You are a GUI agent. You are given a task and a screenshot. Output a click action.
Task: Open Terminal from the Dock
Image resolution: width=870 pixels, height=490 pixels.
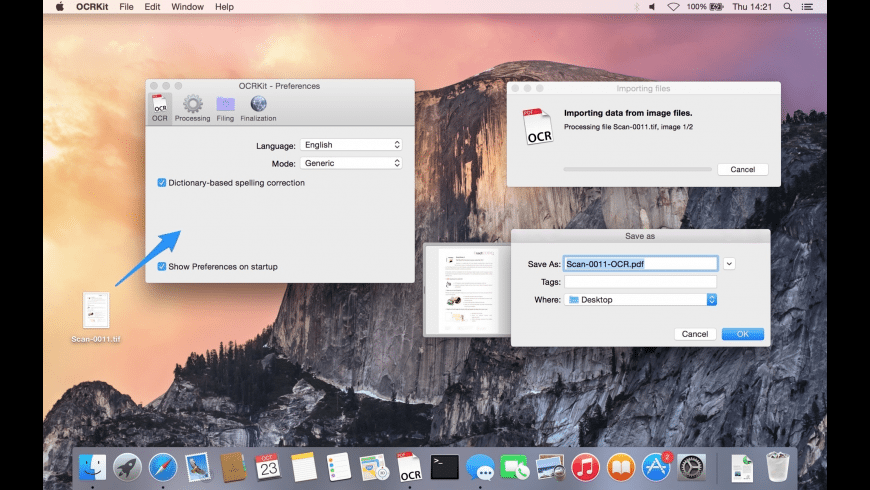pos(445,467)
